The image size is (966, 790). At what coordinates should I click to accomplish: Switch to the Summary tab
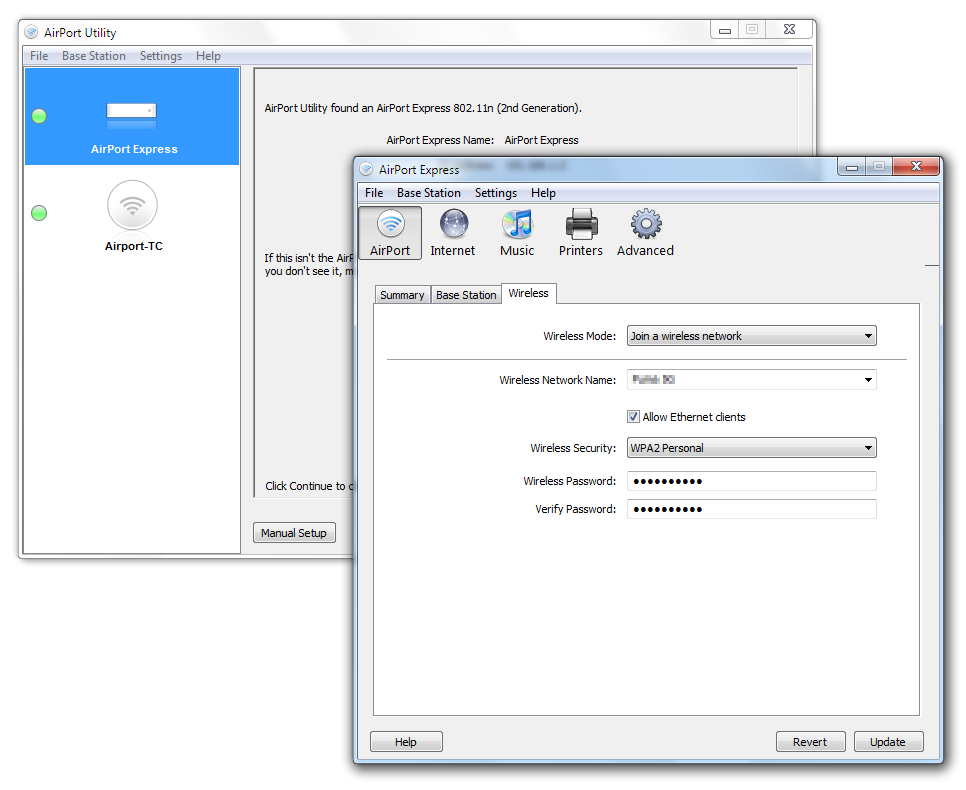(402, 295)
